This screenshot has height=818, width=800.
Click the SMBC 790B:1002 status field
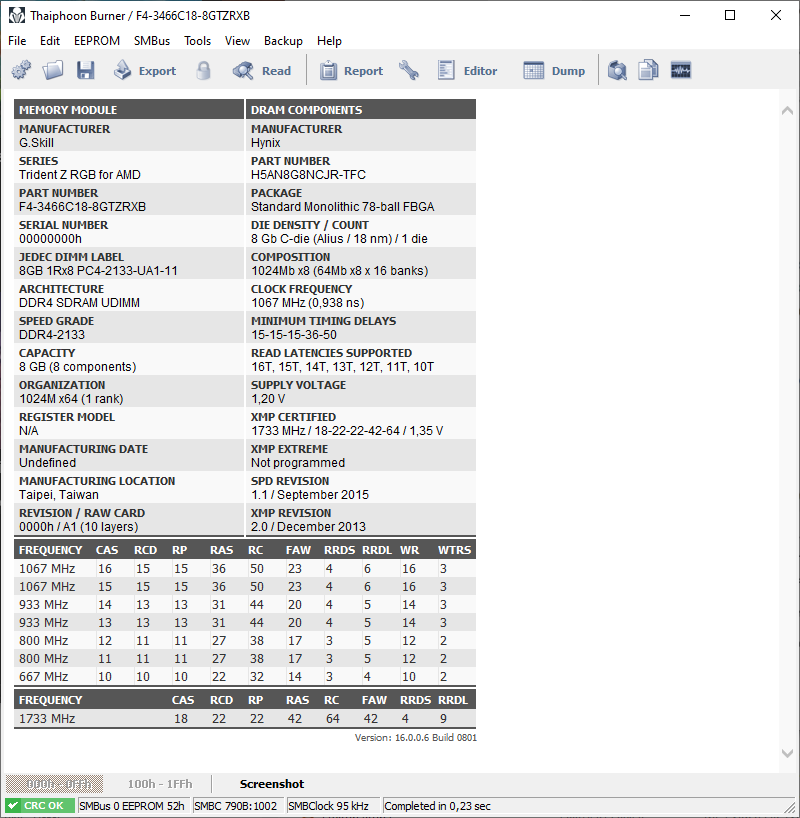236,806
